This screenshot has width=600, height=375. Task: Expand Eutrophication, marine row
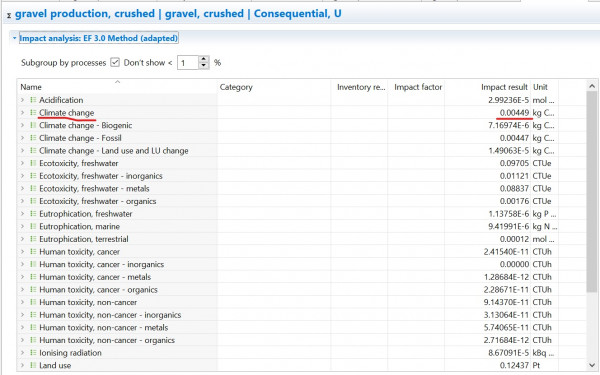22,226
